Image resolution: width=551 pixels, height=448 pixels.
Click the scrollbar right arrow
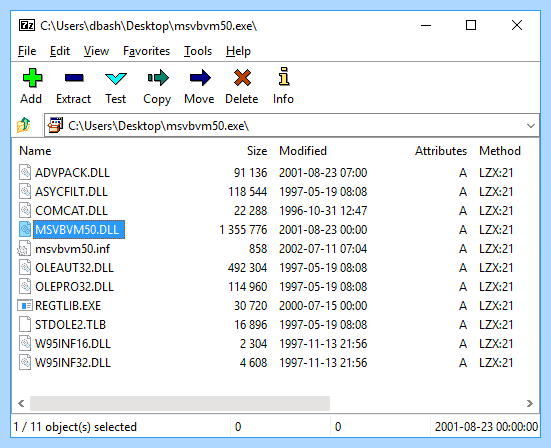(530, 403)
